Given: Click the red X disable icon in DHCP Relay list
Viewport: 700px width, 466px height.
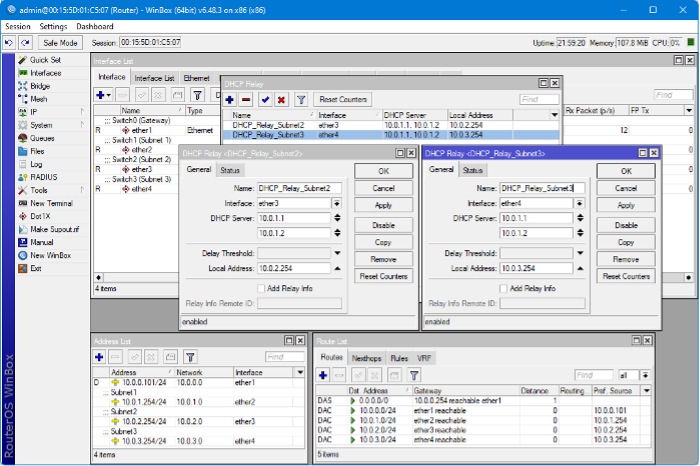Looking at the screenshot, I should click(x=281, y=100).
